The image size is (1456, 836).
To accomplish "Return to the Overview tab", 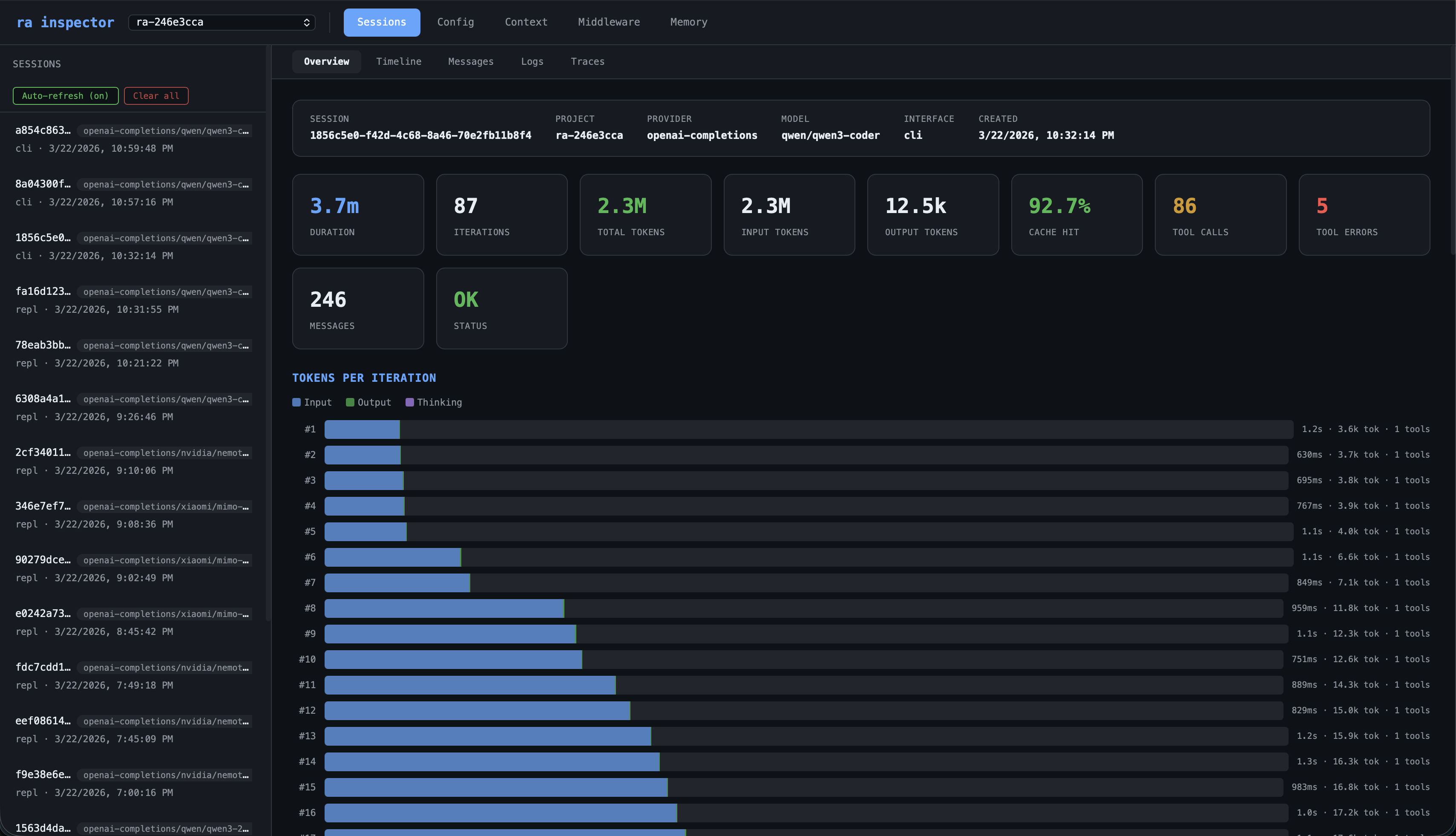I will (x=326, y=61).
